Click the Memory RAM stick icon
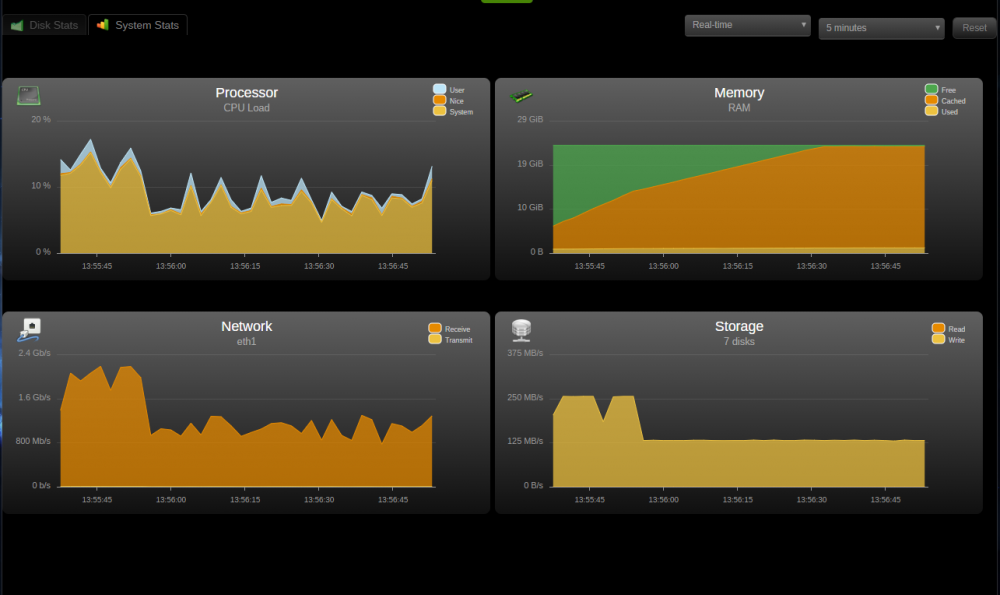1000x595 pixels. pyautogui.click(x=521, y=96)
